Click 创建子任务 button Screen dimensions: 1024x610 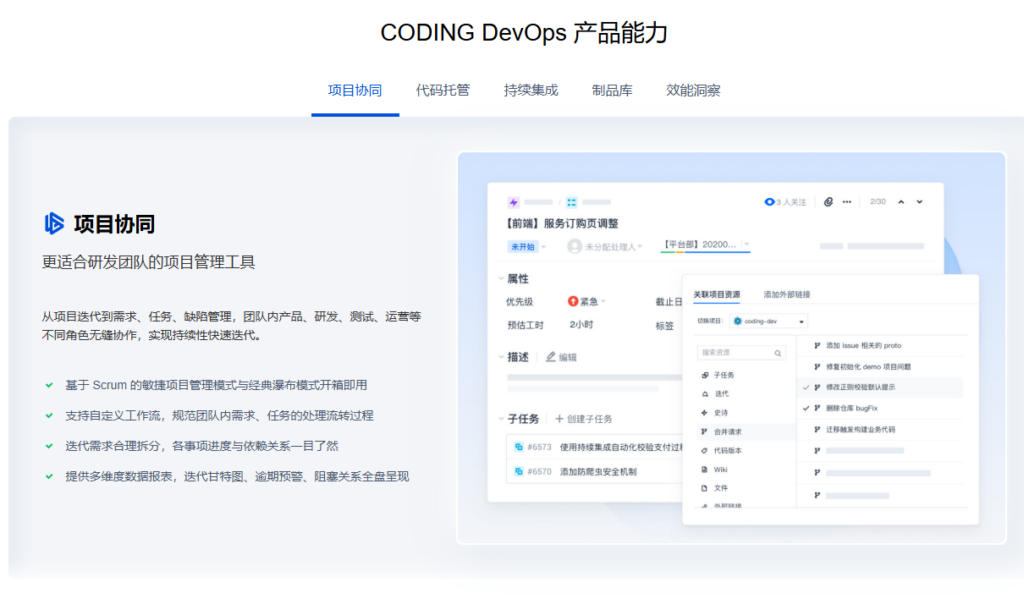pos(584,419)
